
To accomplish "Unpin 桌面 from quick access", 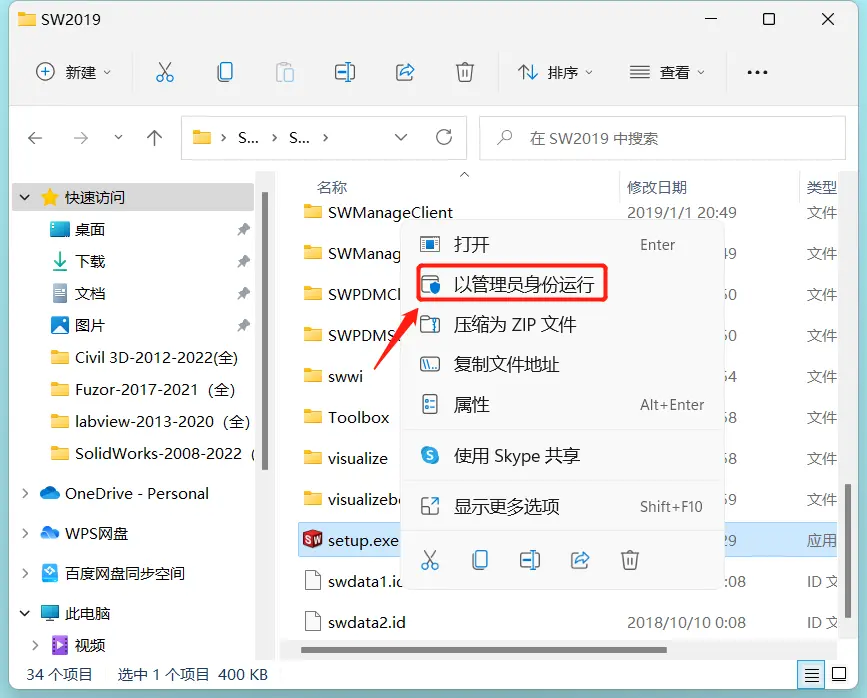I will pos(243,229).
